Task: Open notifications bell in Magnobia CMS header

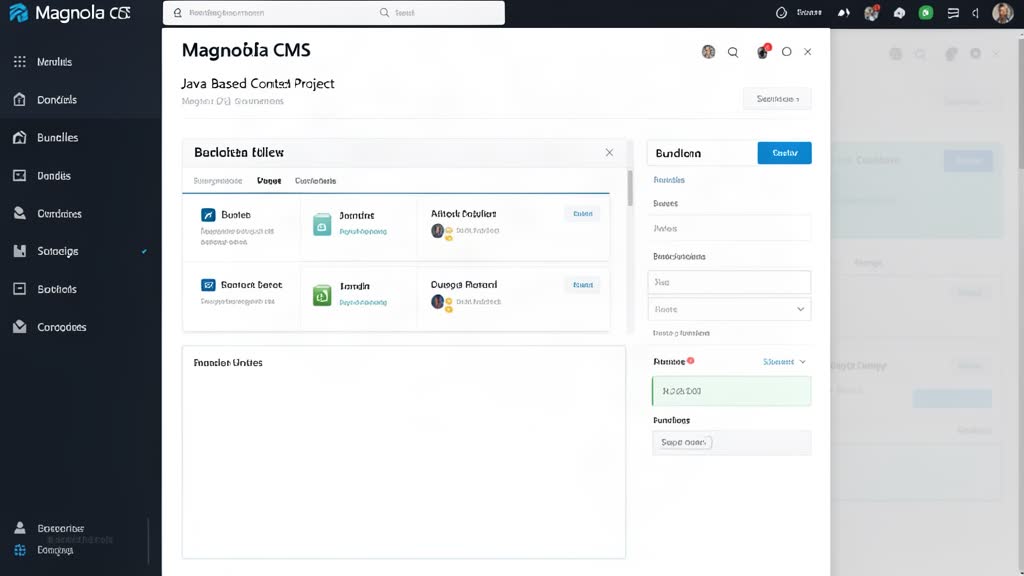Action: pos(762,52)
